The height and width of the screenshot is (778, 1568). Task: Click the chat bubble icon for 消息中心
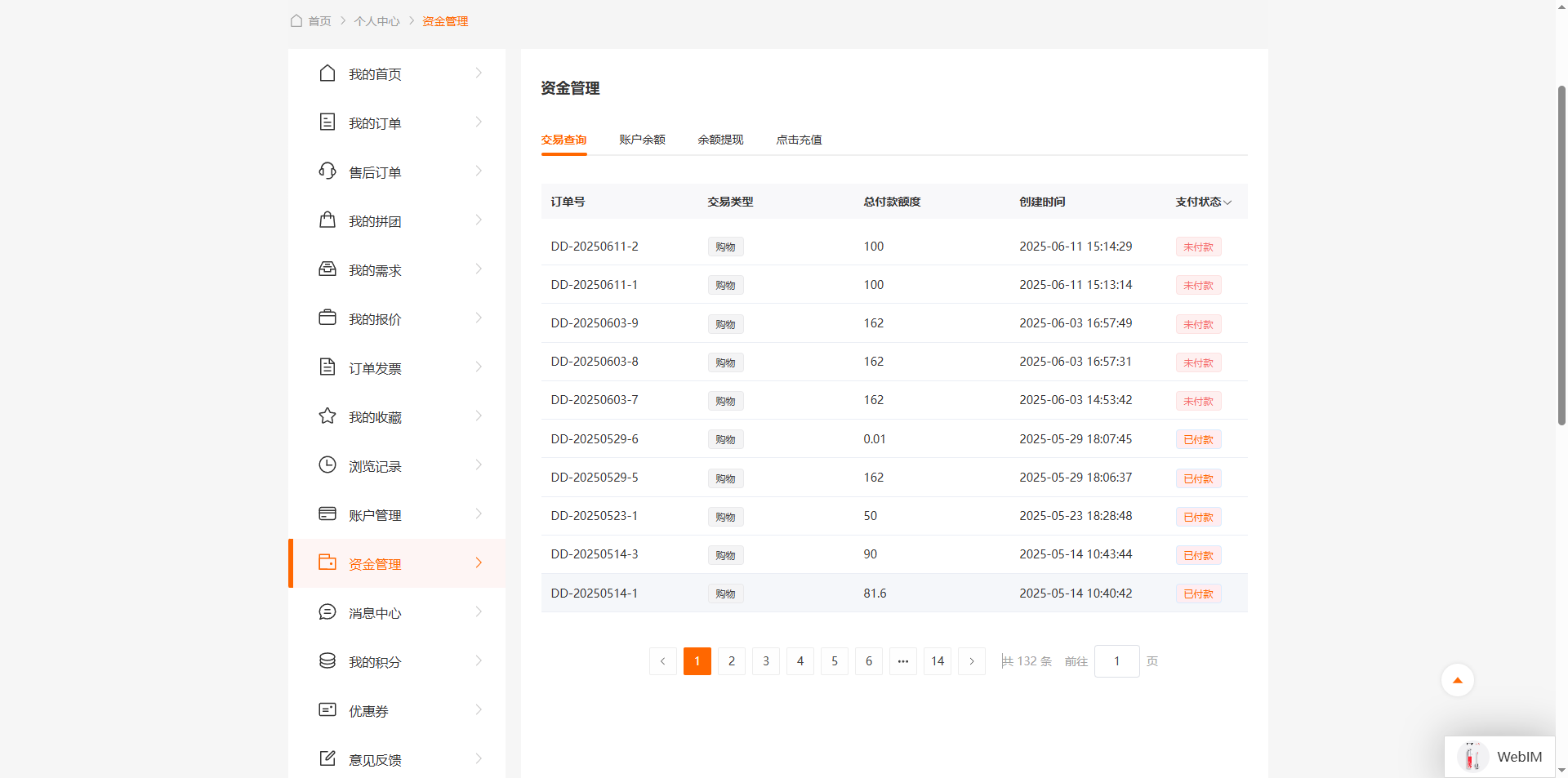327,612
